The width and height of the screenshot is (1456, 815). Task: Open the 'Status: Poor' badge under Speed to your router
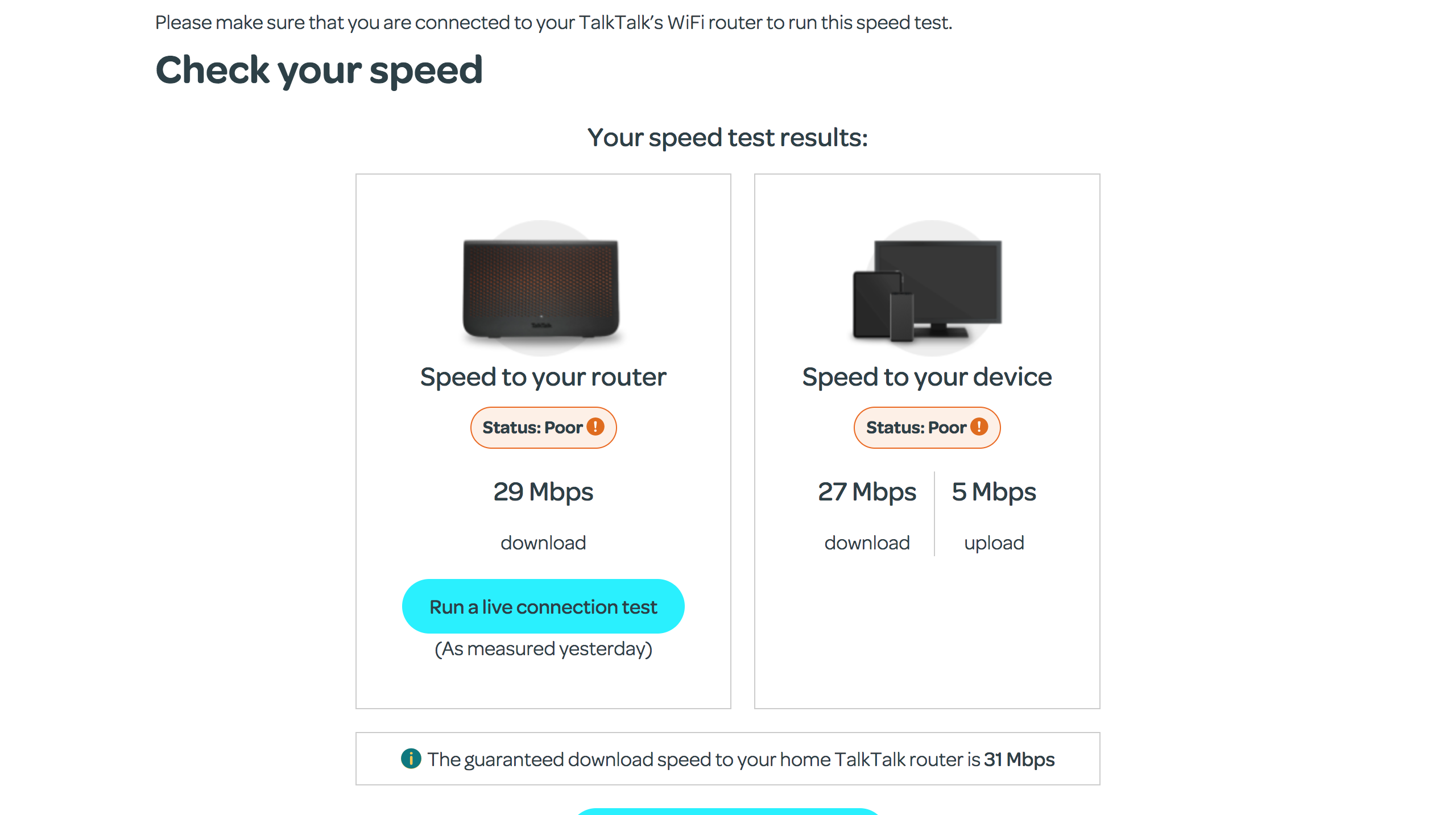coord(543,427)
